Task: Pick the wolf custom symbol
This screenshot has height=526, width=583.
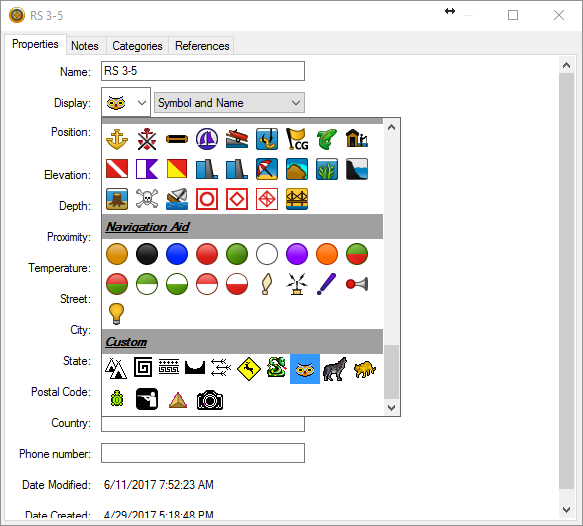Action: click(335, 369)
